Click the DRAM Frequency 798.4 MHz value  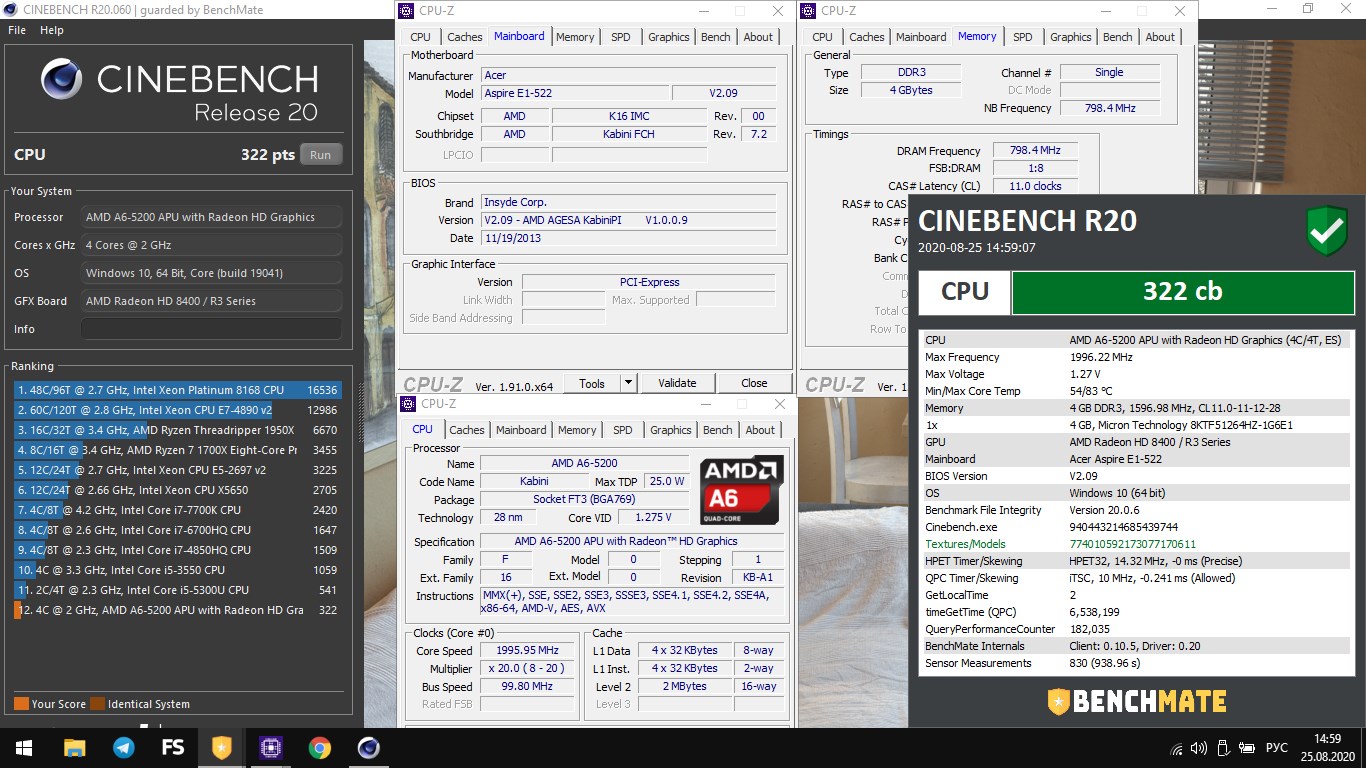[x=1034, y=151]
